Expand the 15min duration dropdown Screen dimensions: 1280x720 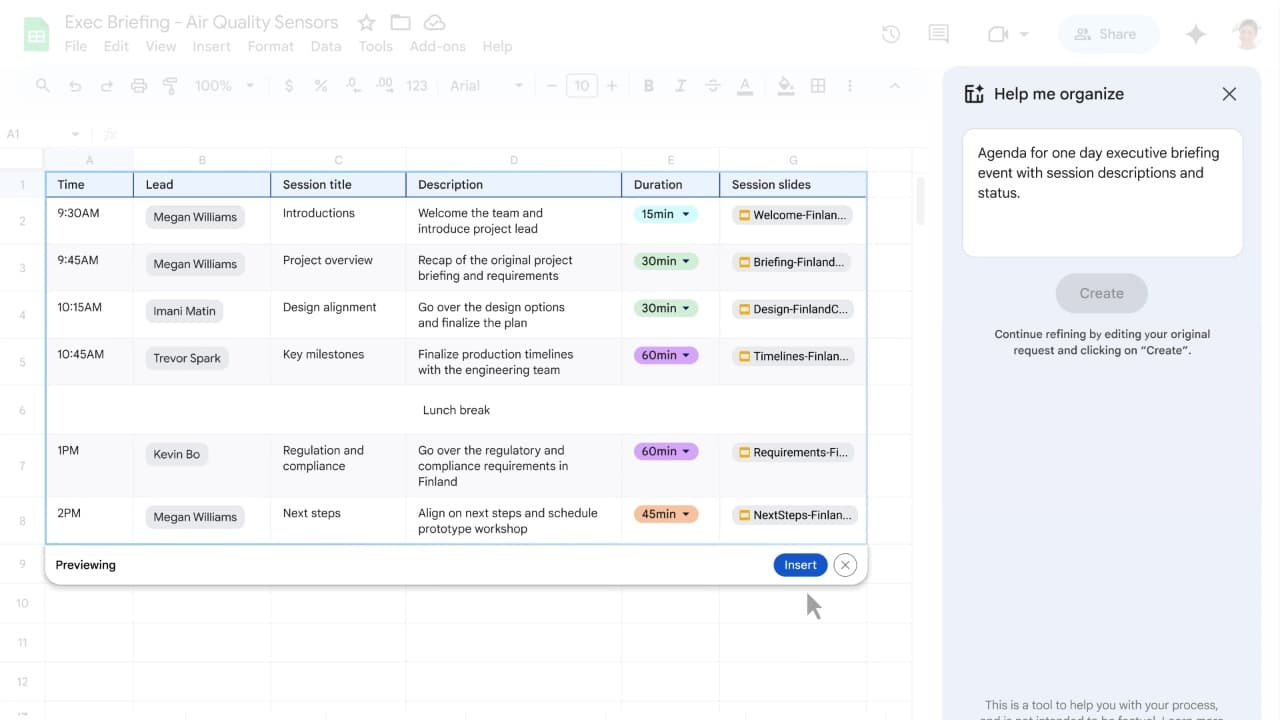[x=686, y=214]
